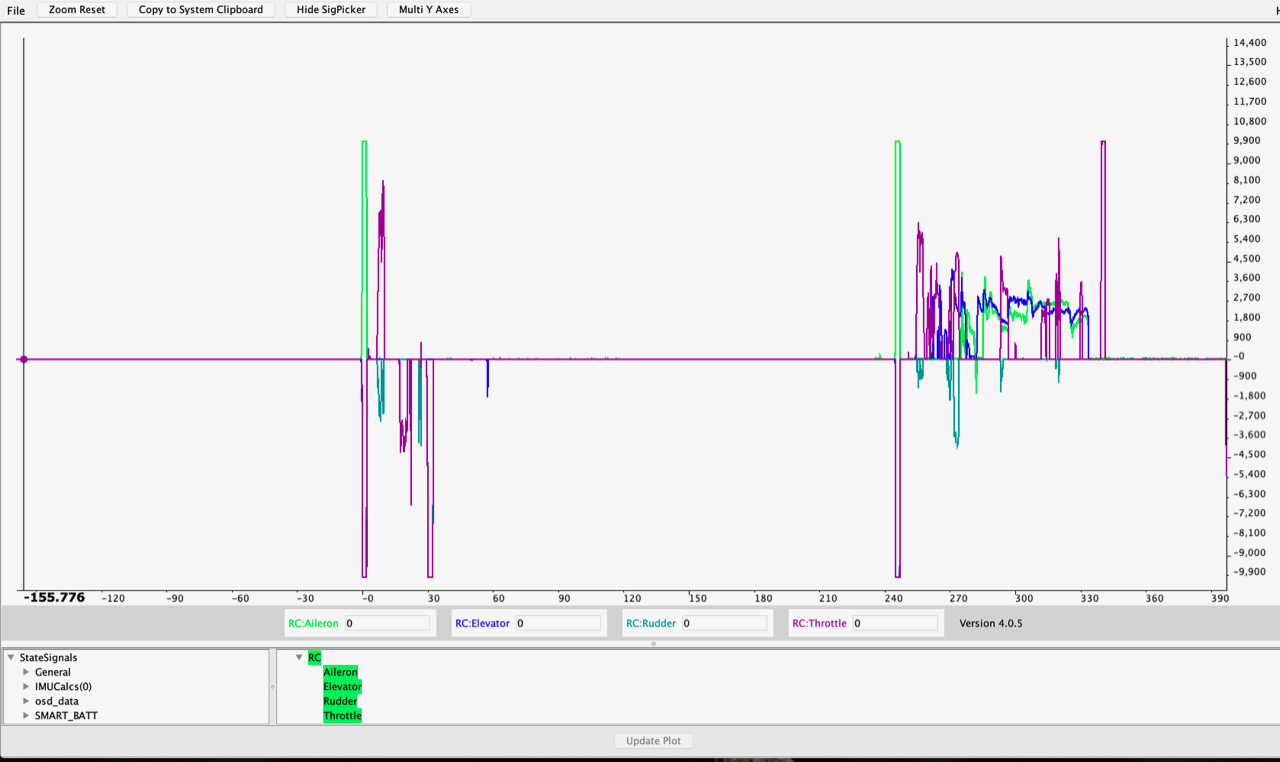Click the purple cursor marker at plot origin

tap(23, 359)
